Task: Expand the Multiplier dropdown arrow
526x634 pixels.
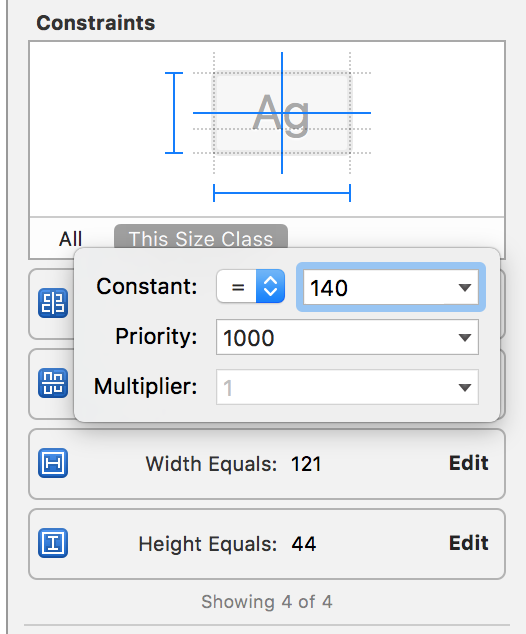Action: point(465,387)
